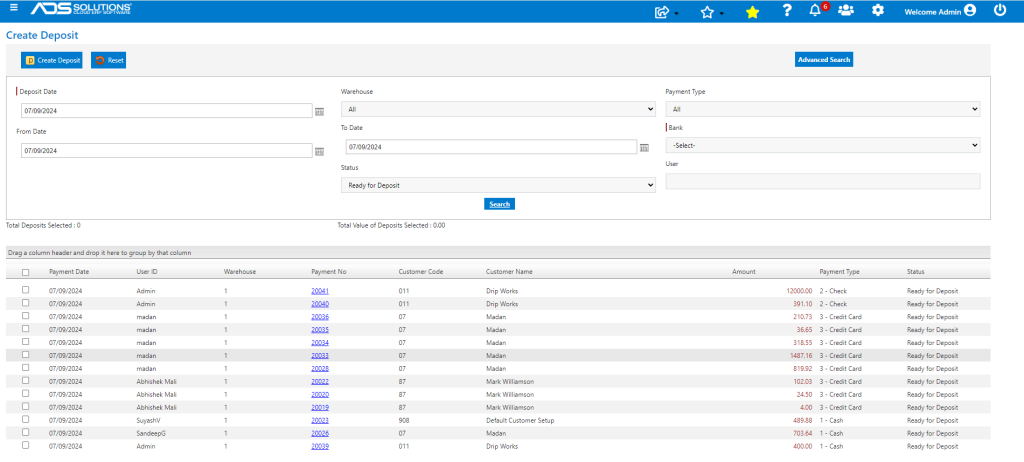Sort by Payment Type column header
Viewport: 1024px width, 462px height.
click(x=839, y=272)
